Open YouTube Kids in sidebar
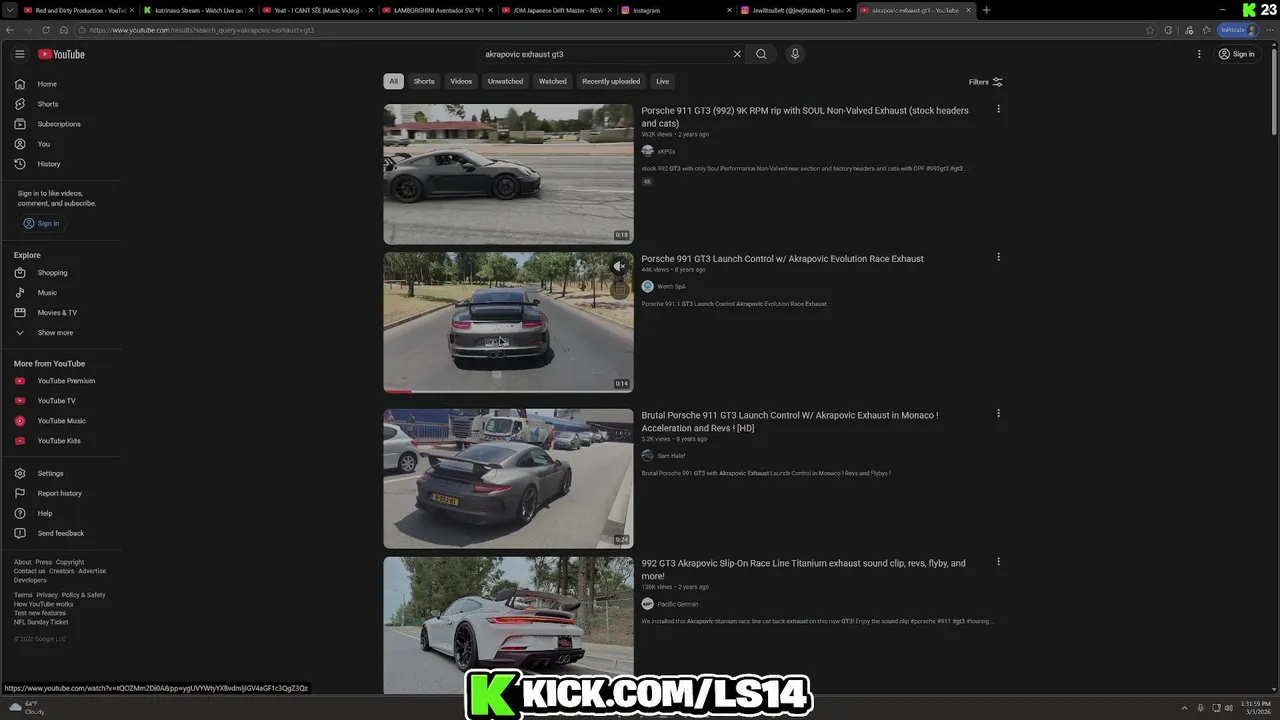Viewport: 1280px width, 720px height. point(60,441)
